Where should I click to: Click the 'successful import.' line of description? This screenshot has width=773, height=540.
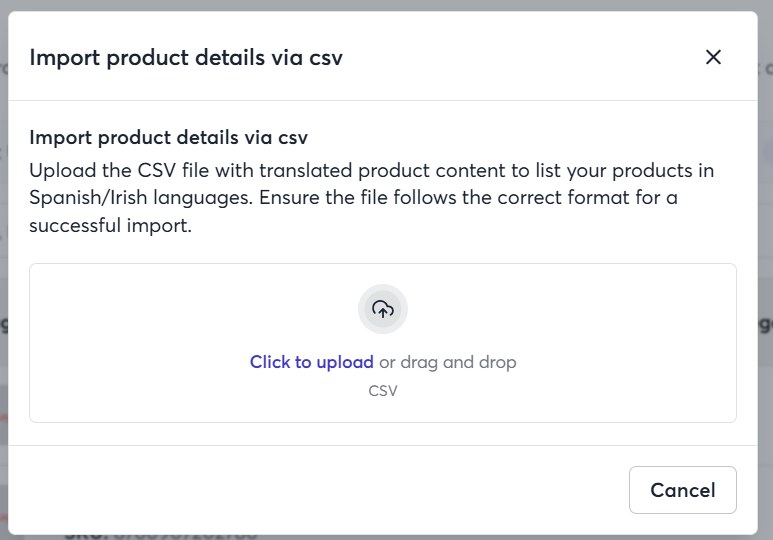click(110, 225)
